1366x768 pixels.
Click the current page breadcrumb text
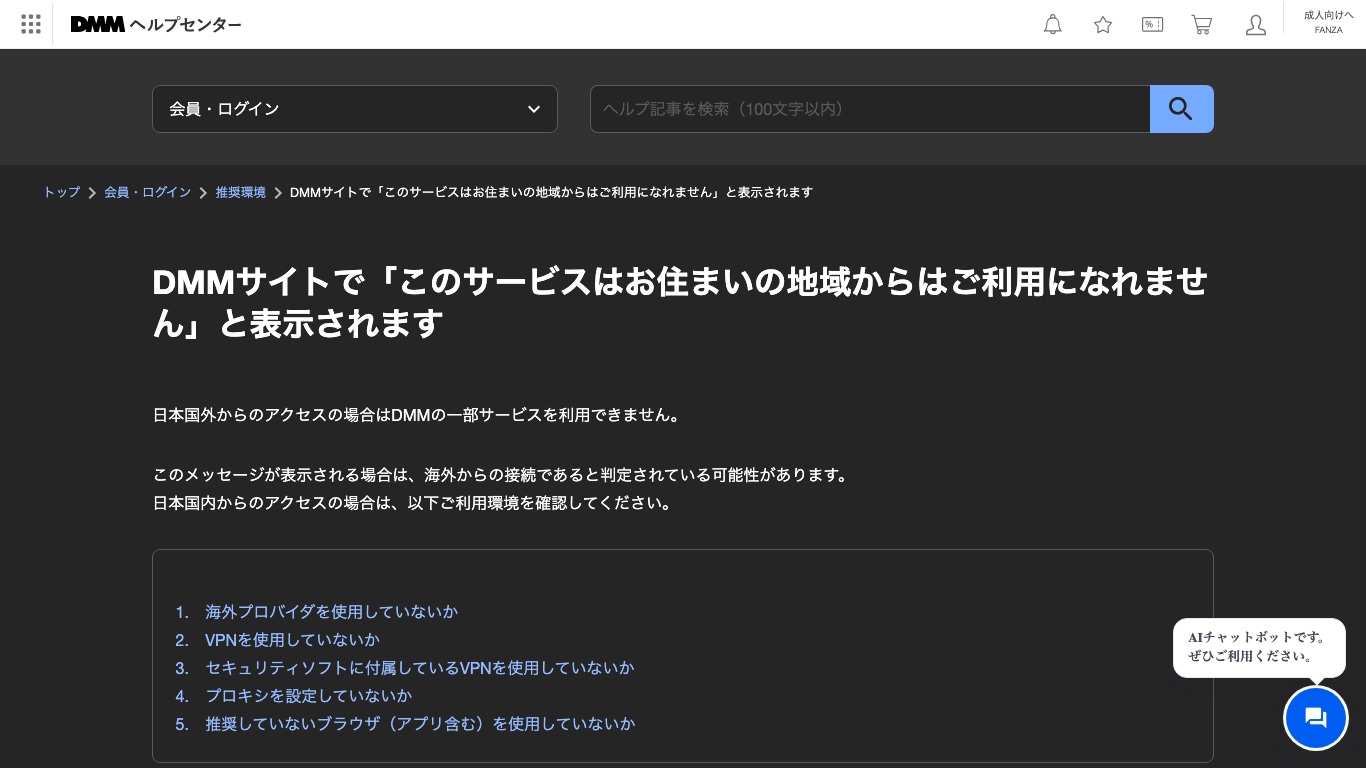pyautogui.click(x=551, y=192)
